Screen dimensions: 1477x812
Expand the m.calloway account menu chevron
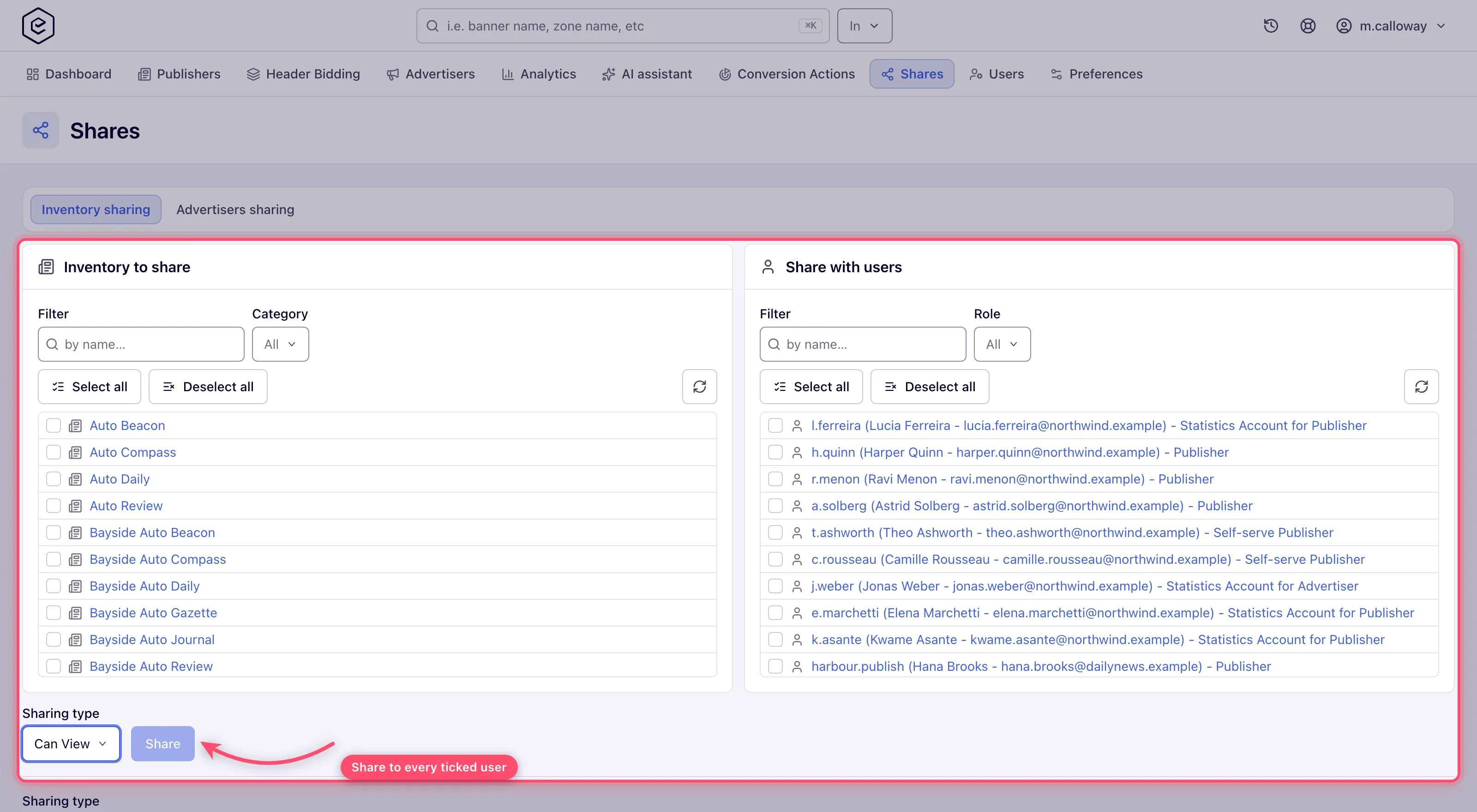[1441, 26]
